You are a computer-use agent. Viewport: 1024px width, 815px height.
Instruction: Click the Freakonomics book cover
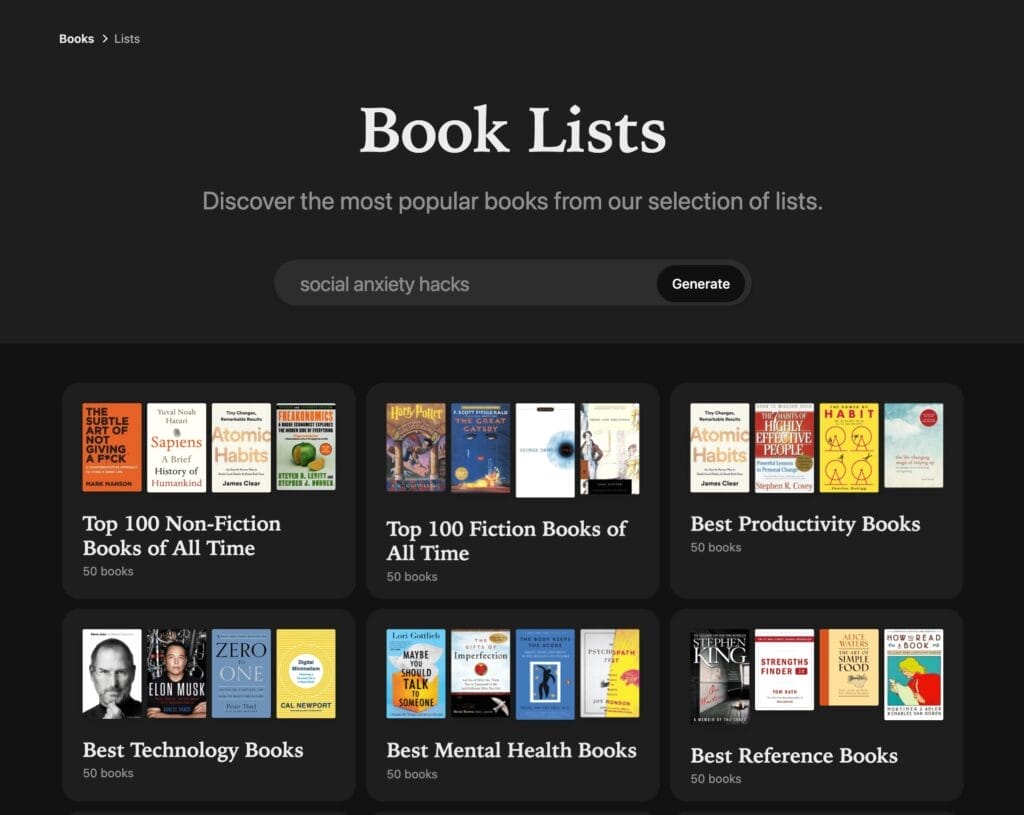(x=306, y=447)
